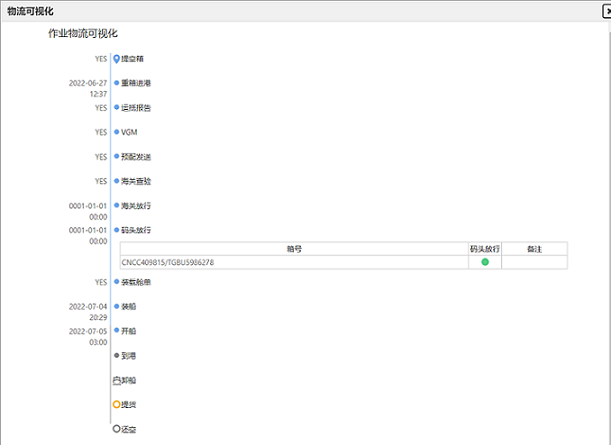
Task: Click the 还空 empty-return circle icon
Action: (117, 429)
